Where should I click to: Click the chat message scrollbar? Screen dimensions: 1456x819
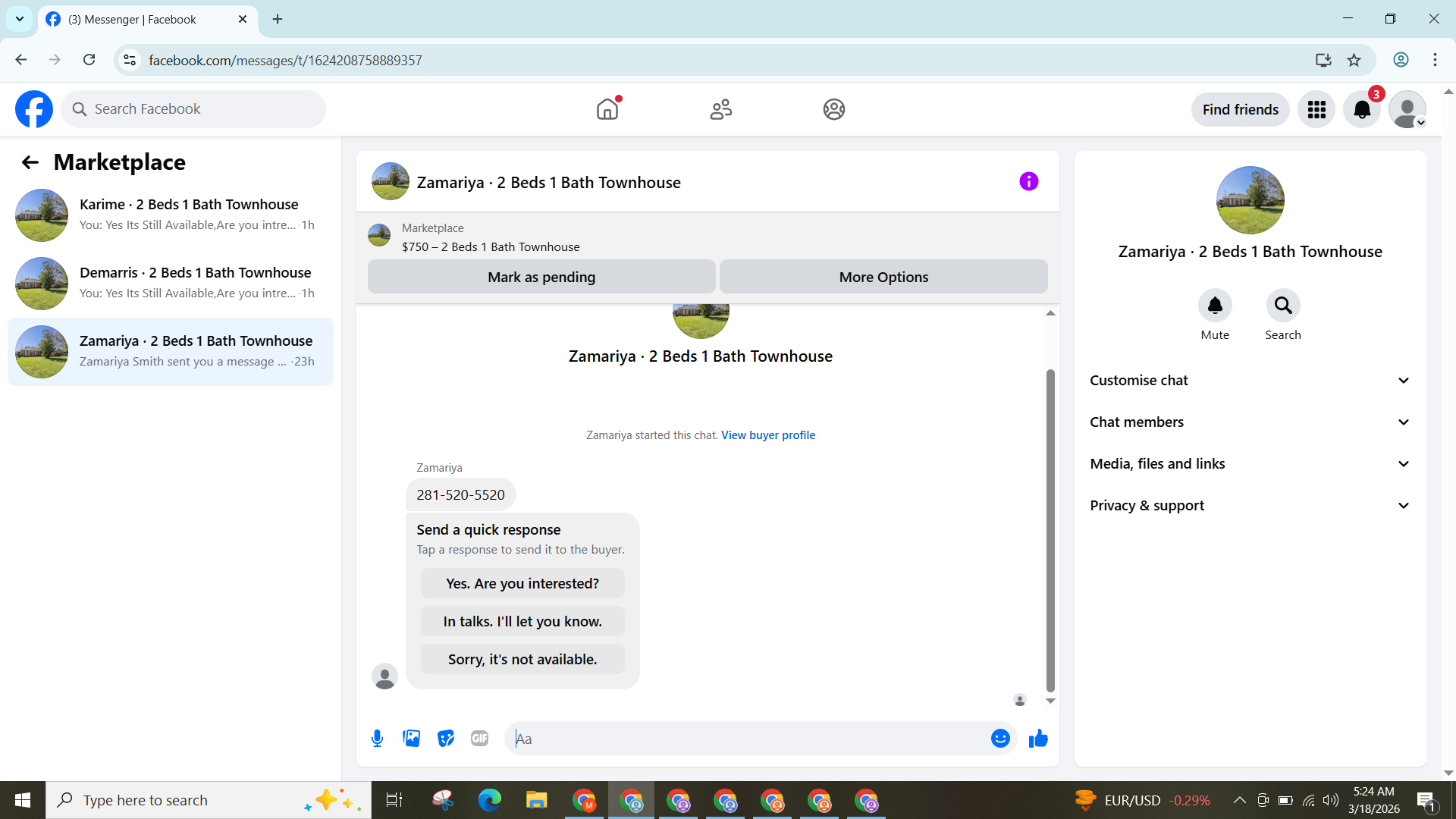pos(1050,531)
